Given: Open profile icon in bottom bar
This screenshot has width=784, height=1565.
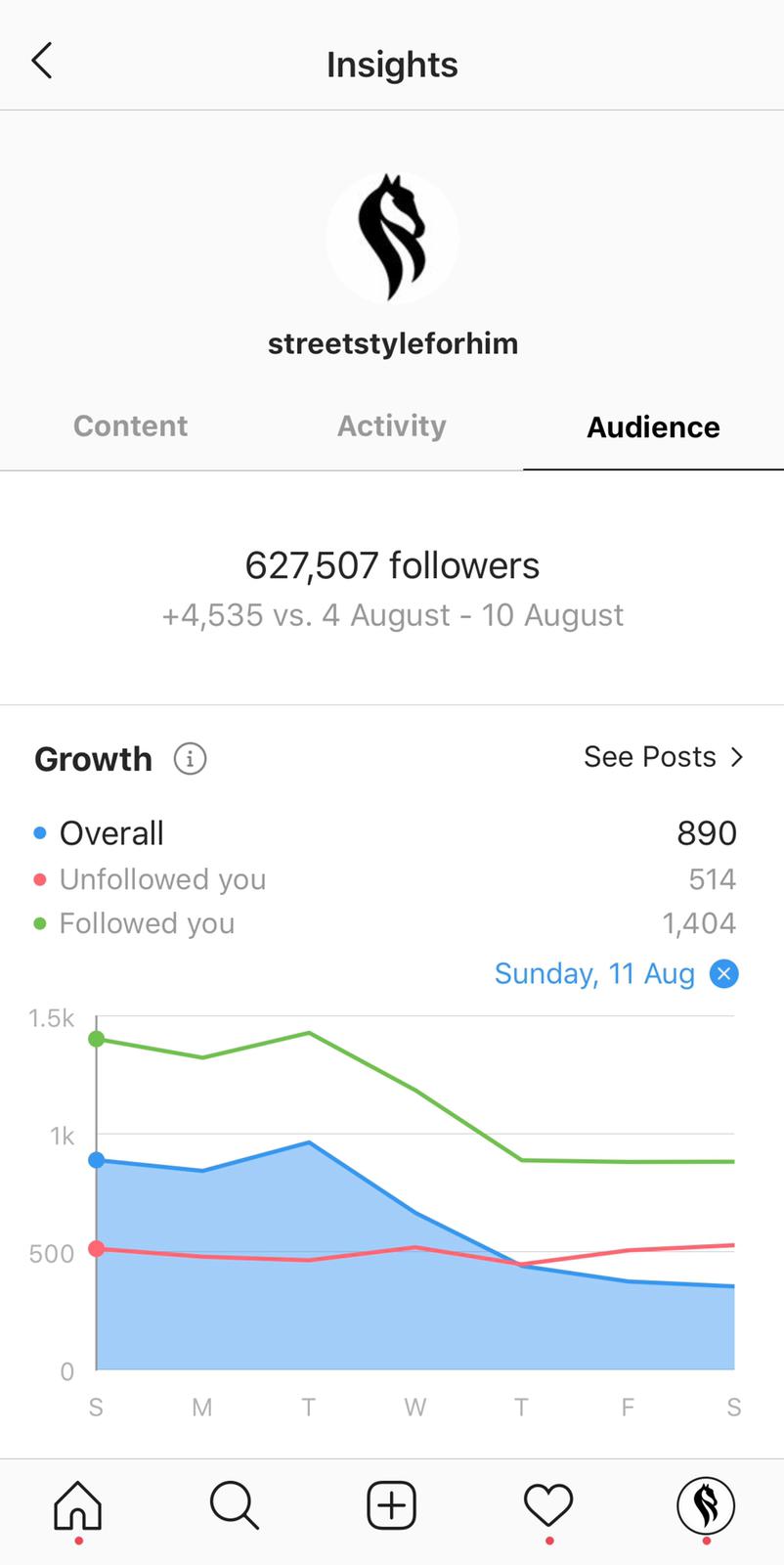Looking at the screenshot, I should (706, 1504).
